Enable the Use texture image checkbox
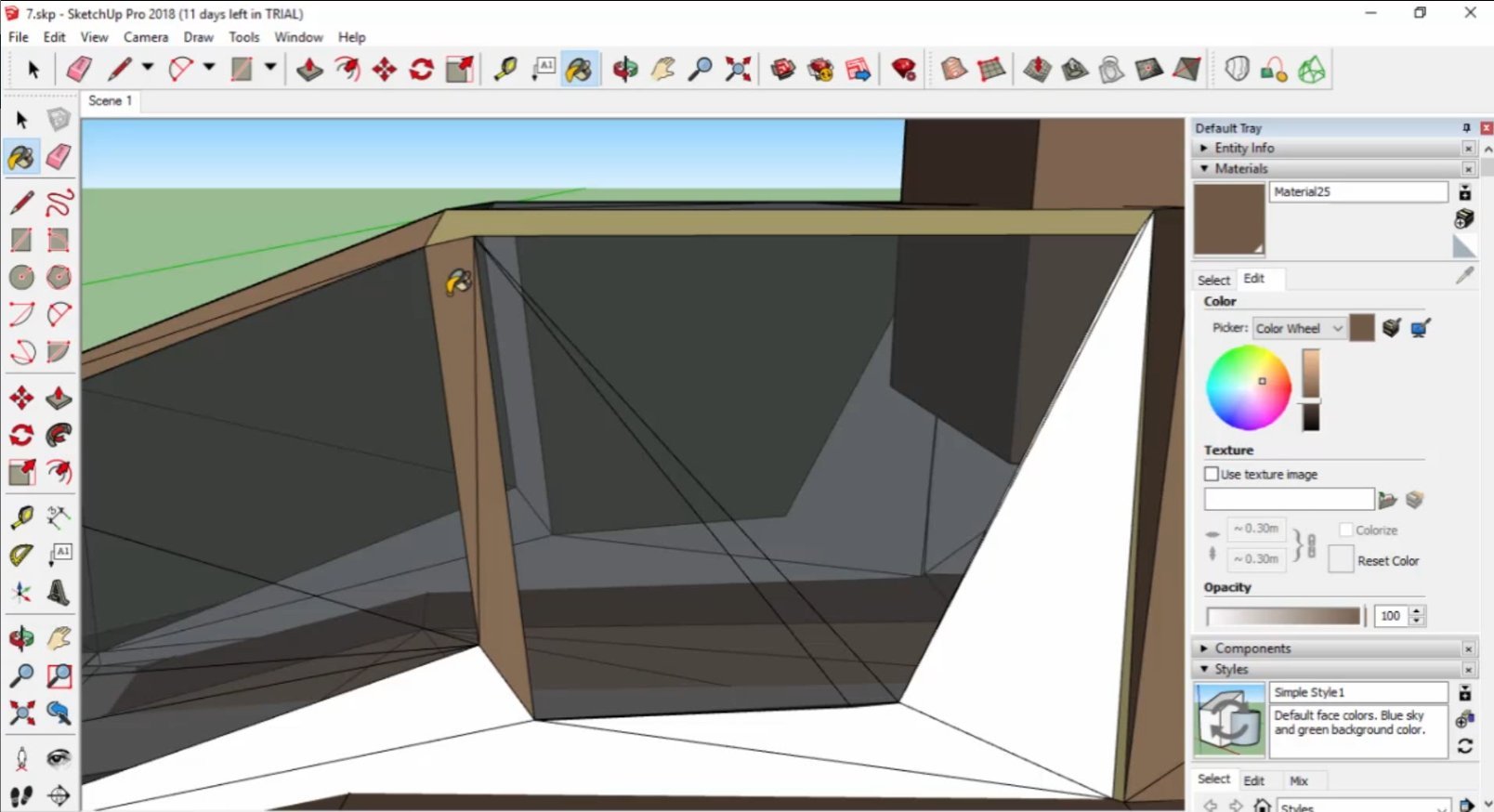Image resolution: width=1494 pixels, height=812 pixels. pyautogui.click(x=1212, y=474)
